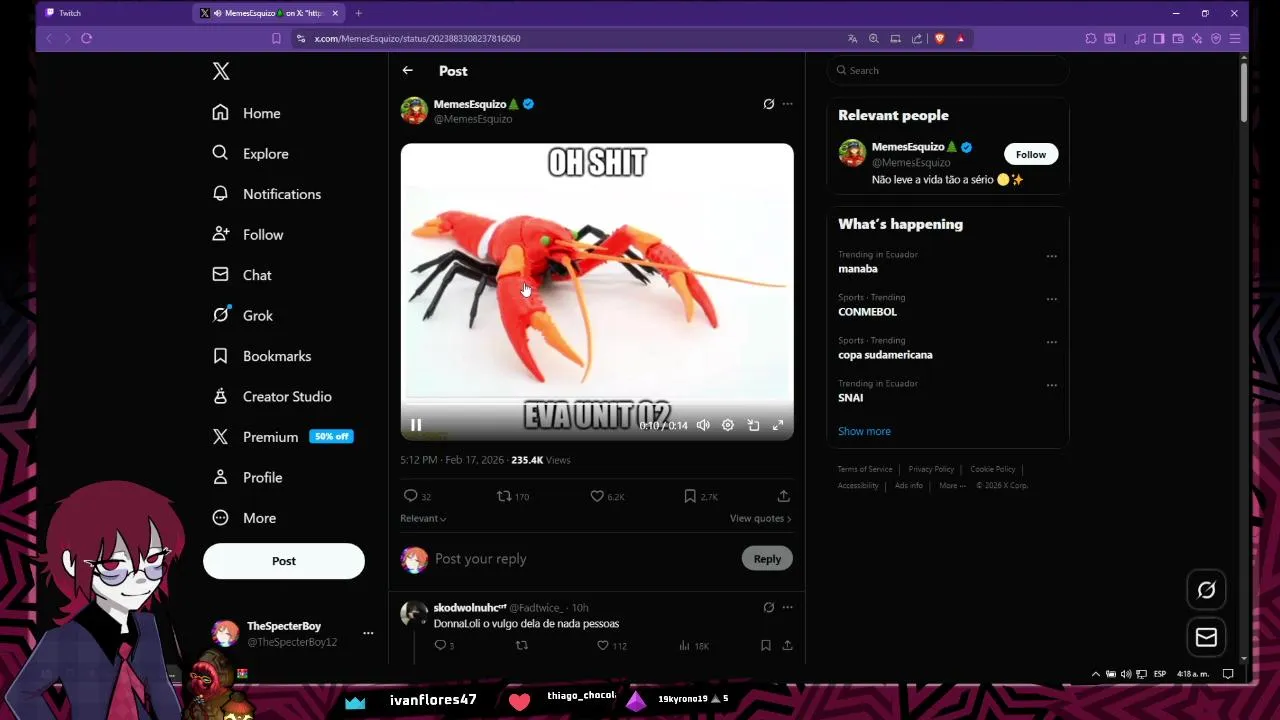Click the white Post button in sidebar

[284, 561]
